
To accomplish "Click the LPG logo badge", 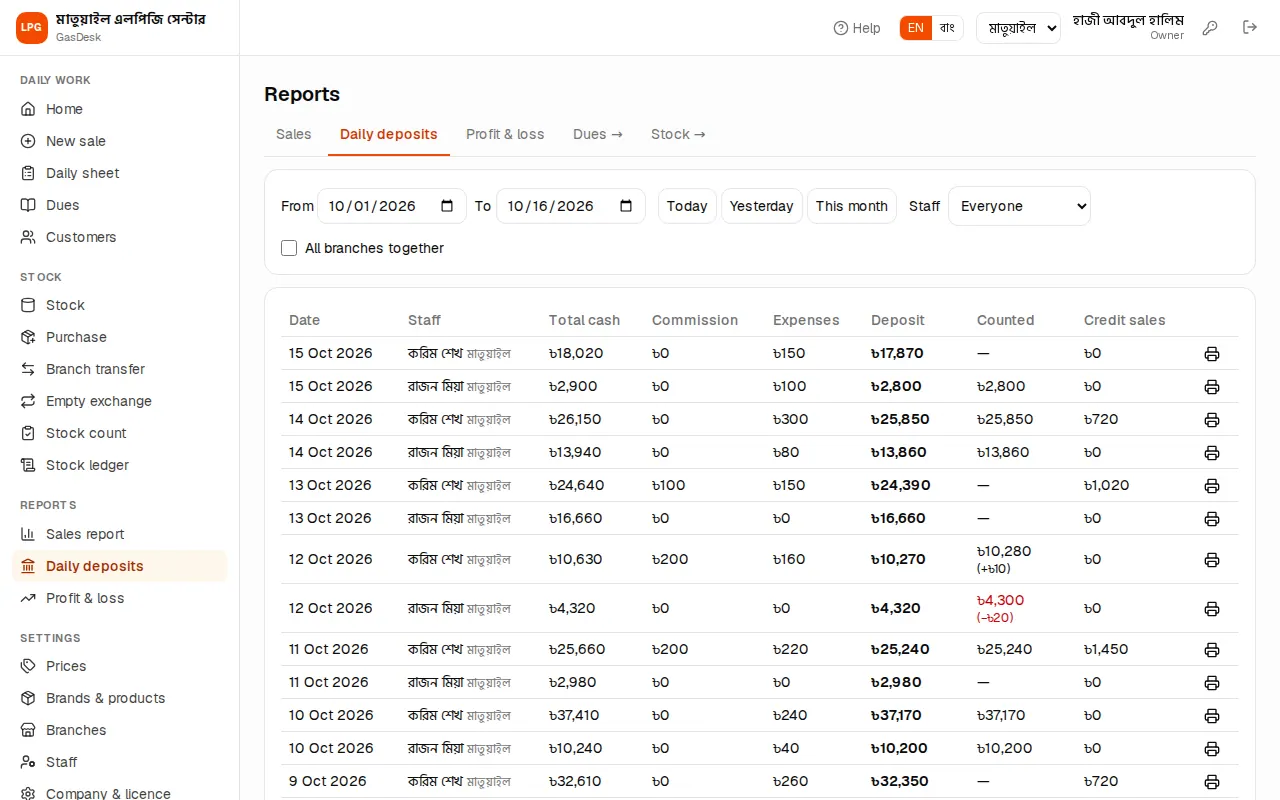I will (32, 28).
